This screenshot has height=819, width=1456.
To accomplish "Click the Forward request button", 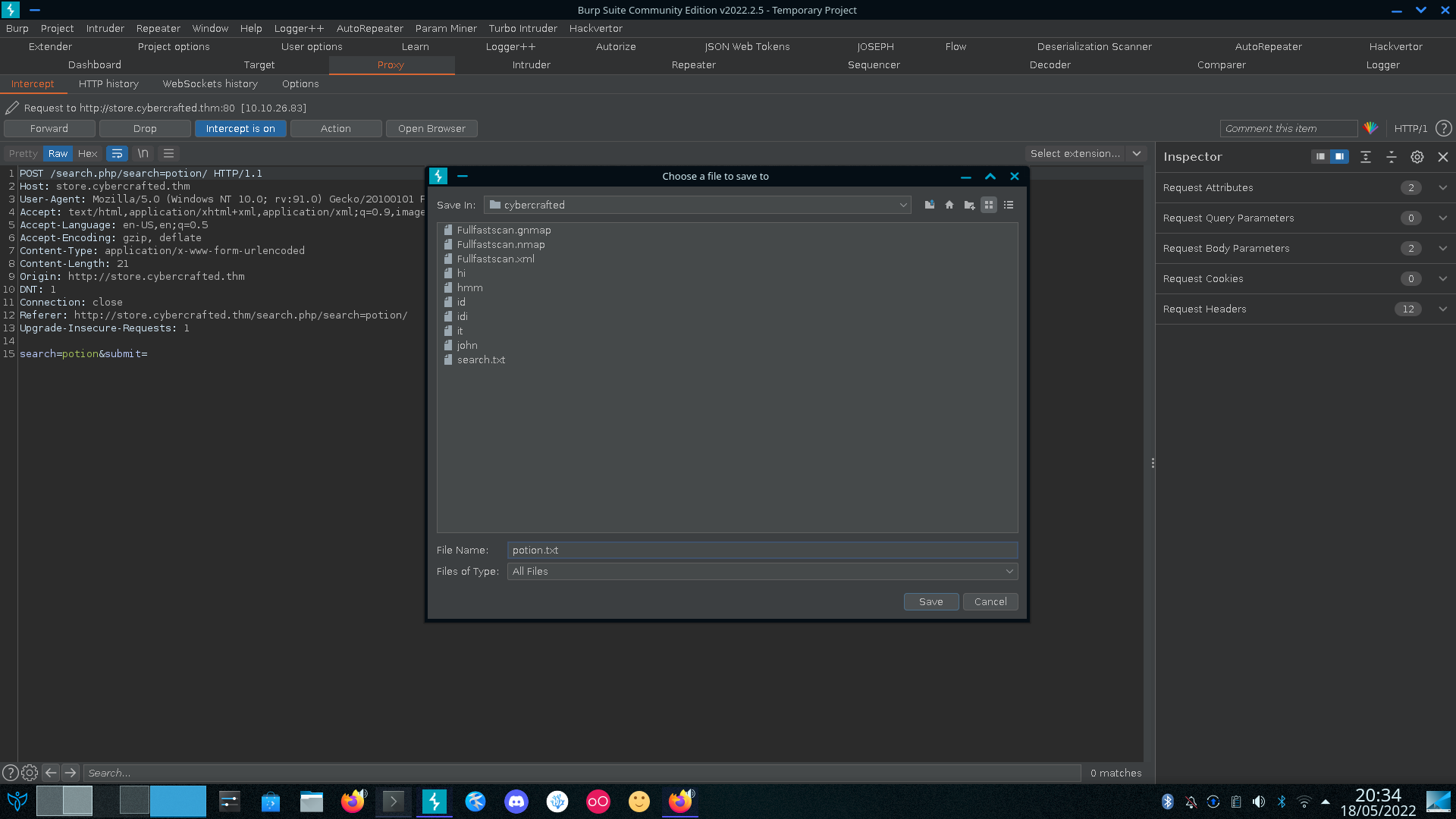I will point(49,128).
